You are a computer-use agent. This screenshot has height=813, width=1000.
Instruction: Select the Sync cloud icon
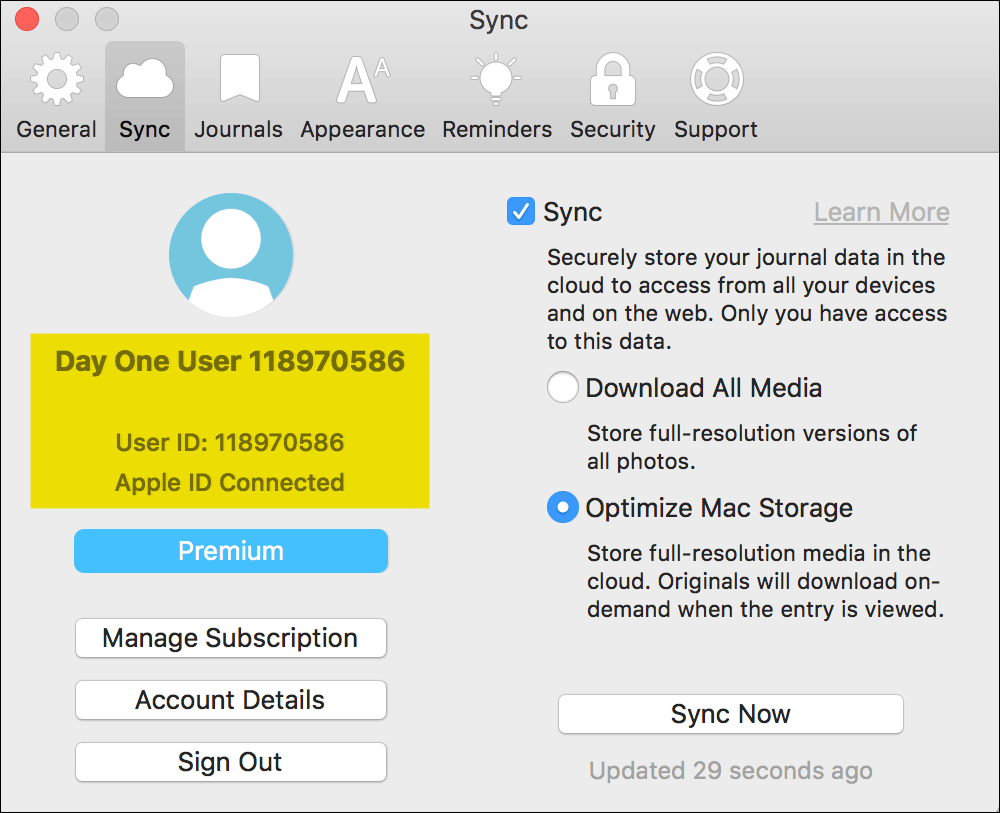[x=145, y=81]
